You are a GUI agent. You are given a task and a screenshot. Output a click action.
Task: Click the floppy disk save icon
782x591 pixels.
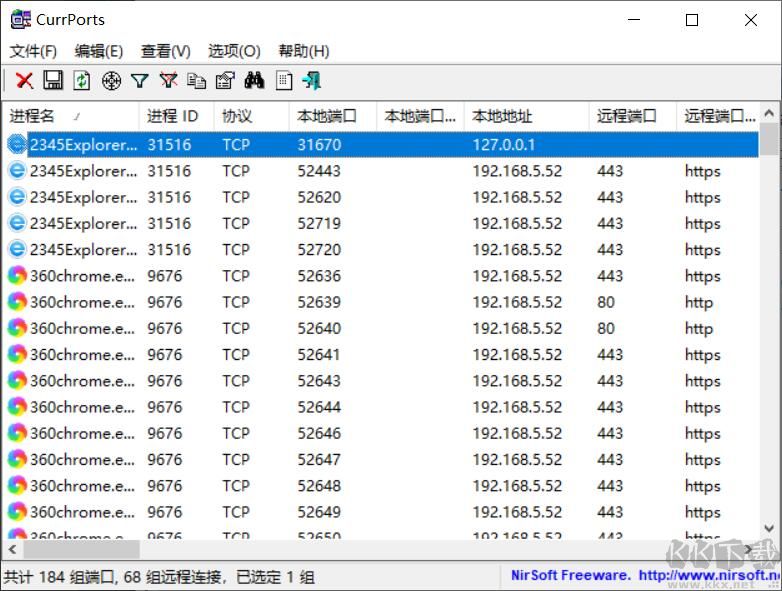53,81
